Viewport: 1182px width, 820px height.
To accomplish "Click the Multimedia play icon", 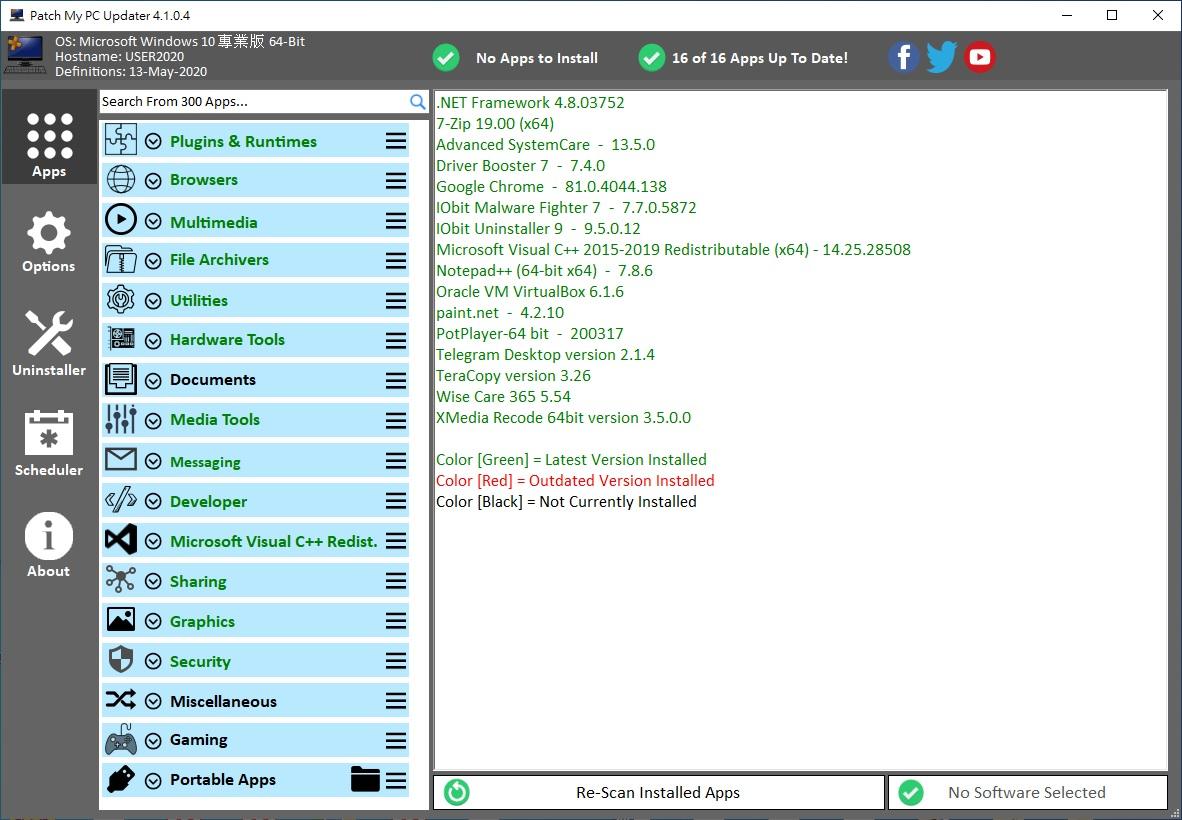I will coord(121,220).
